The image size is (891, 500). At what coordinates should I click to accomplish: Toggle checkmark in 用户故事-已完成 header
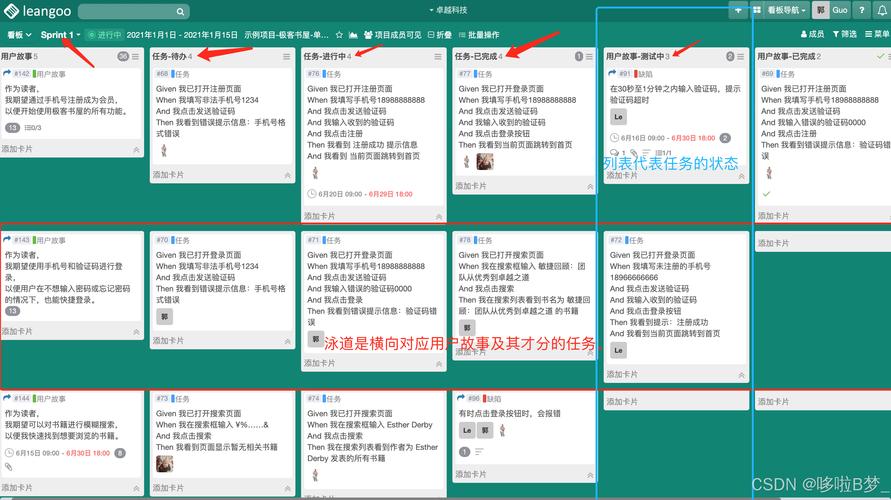coord(880,56)
